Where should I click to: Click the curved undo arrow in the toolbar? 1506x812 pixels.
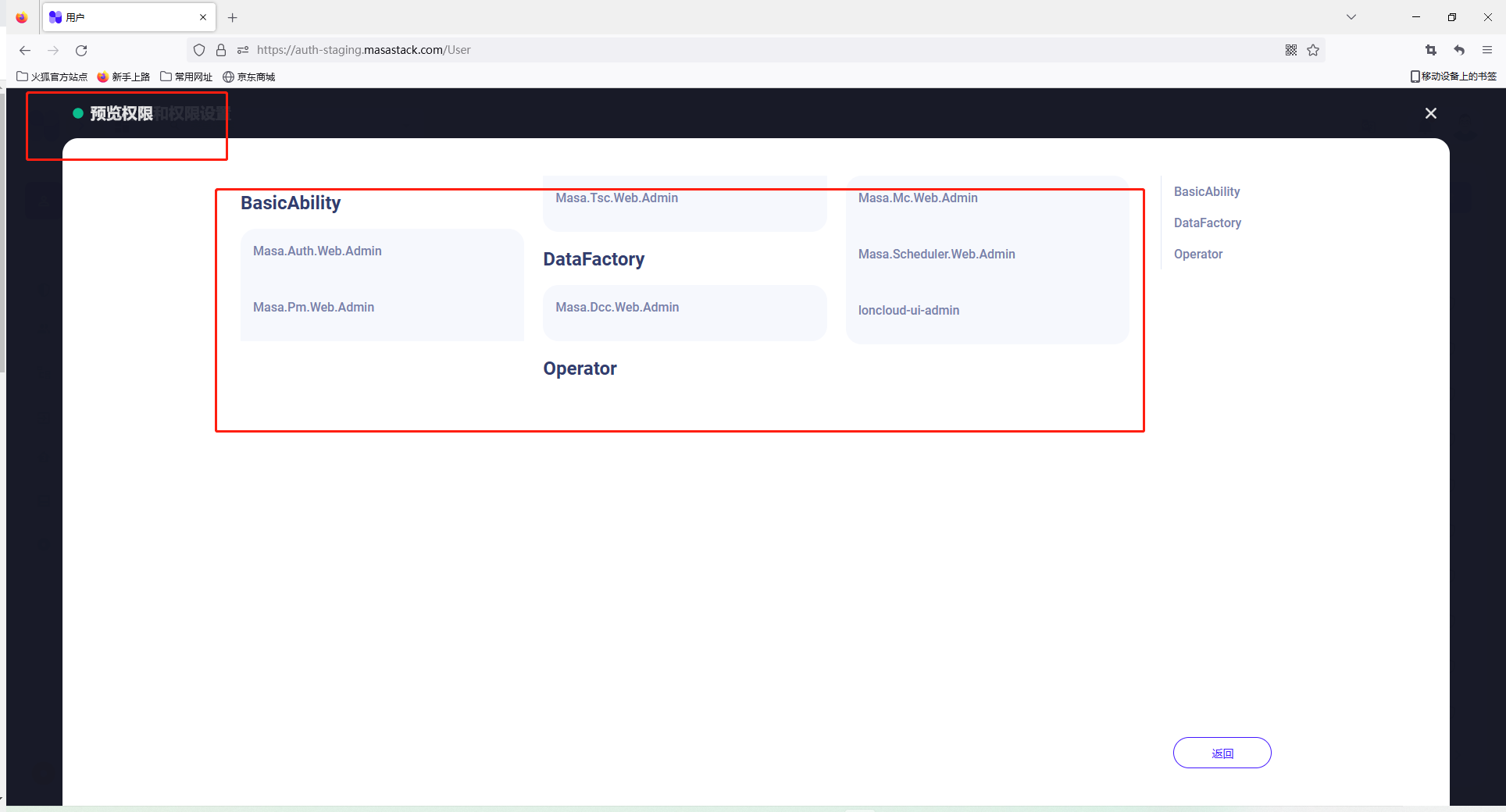(1458, 50)
